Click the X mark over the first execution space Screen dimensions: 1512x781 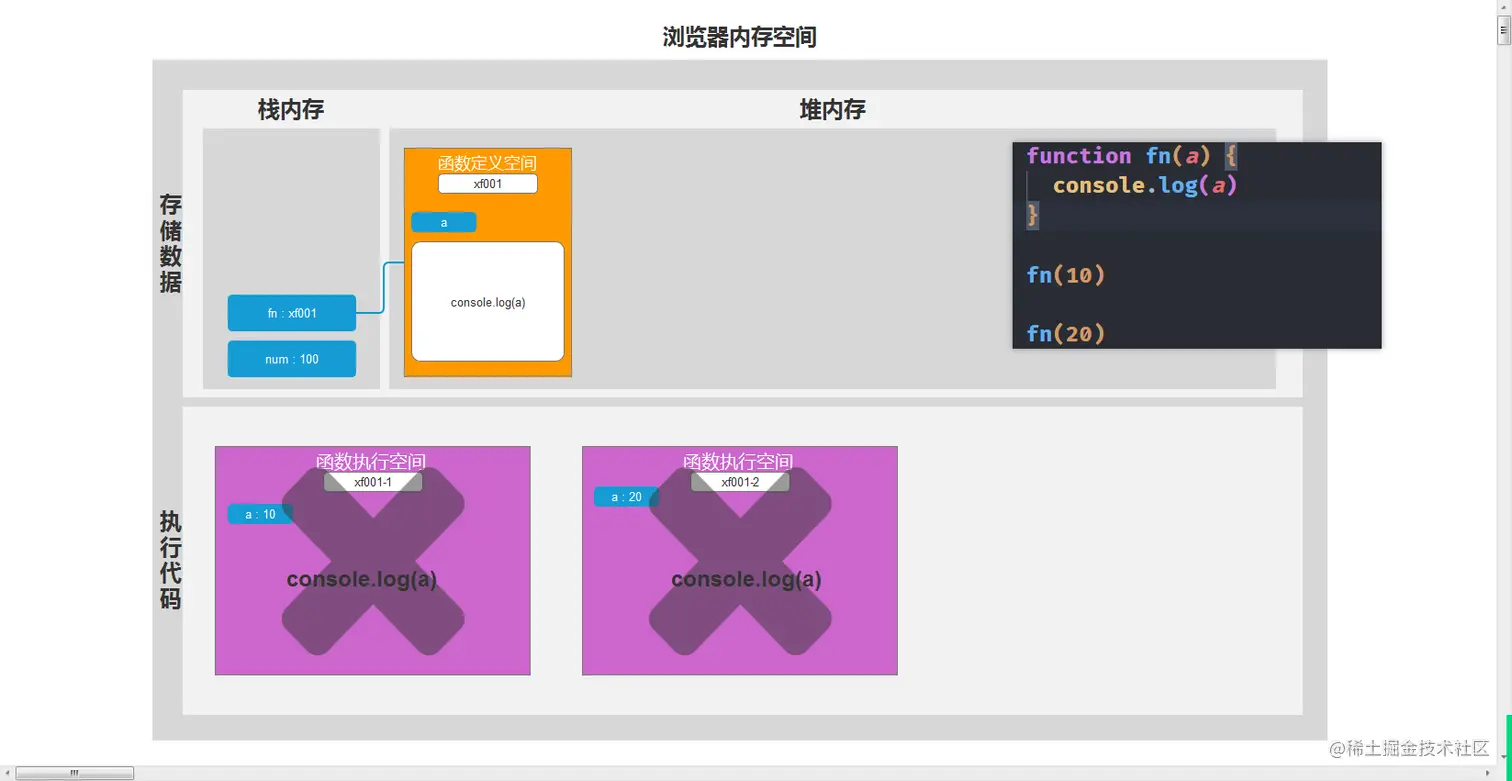click(373, 562)
